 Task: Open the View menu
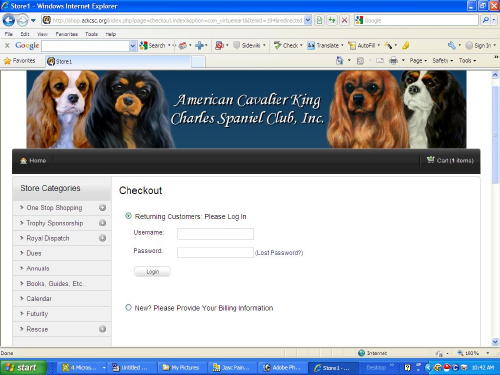point(42,34)
